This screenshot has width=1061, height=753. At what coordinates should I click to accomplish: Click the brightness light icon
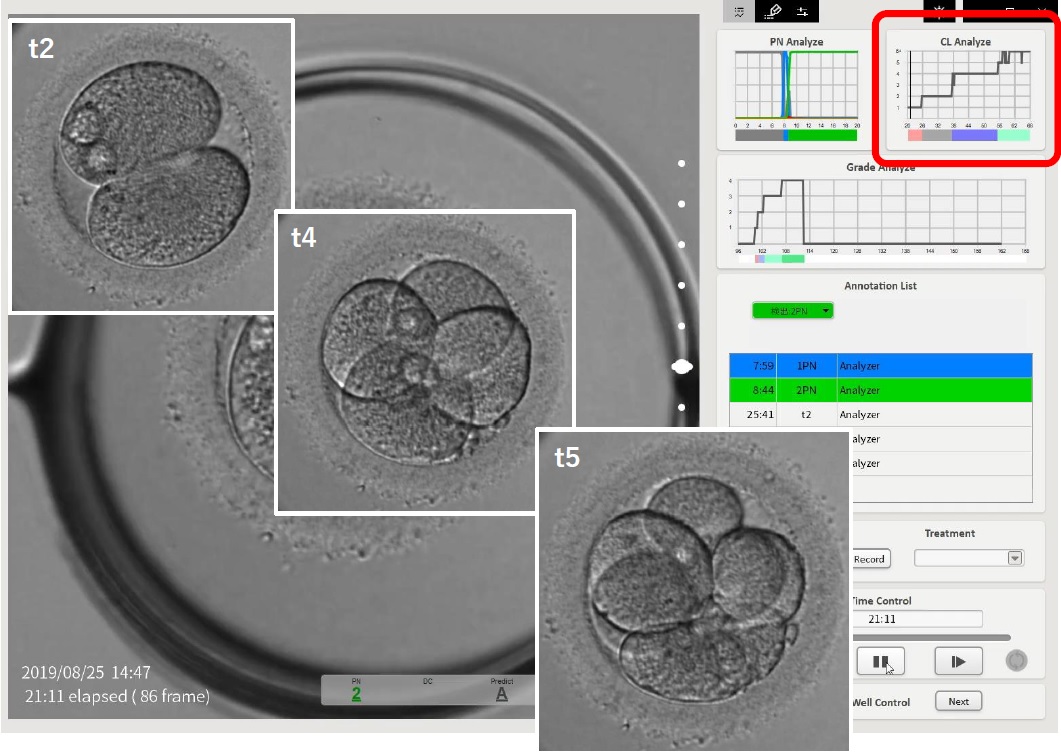point(938,10)
